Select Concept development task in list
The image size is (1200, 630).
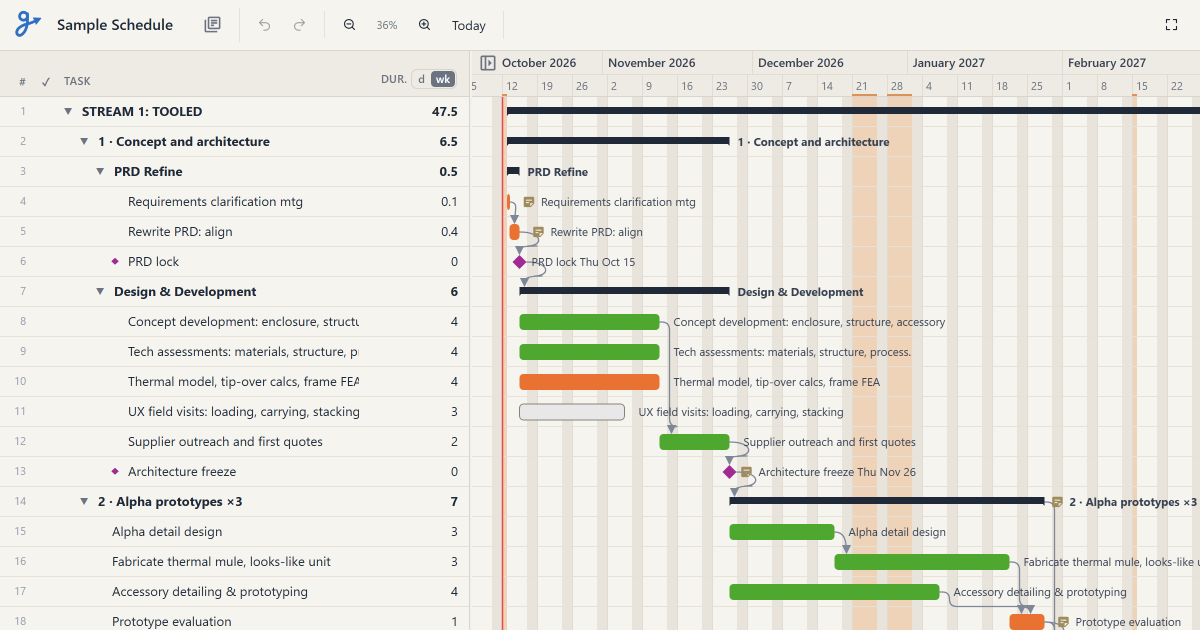[243, 322]
